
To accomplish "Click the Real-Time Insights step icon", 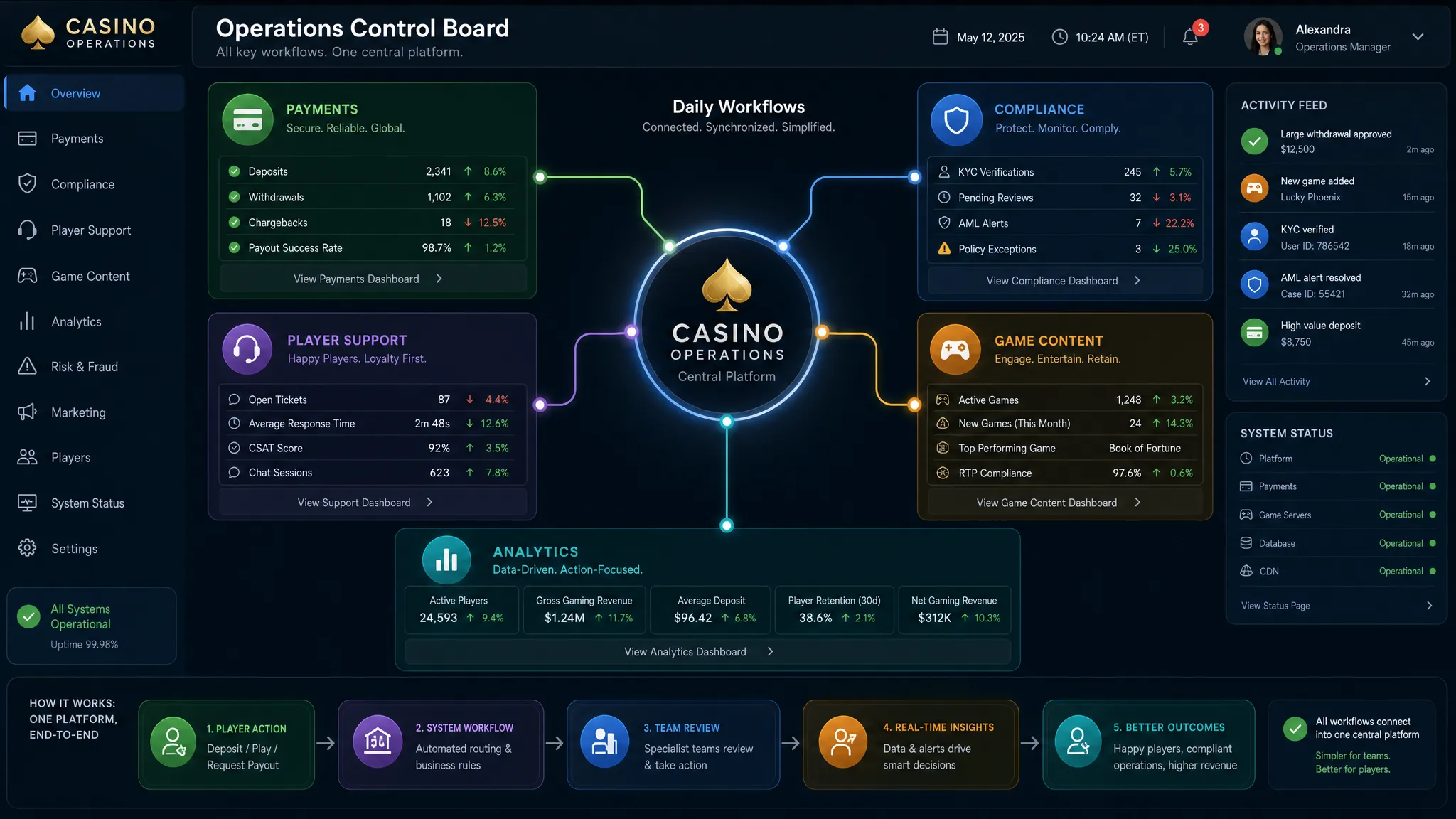I will coord(843,742).
